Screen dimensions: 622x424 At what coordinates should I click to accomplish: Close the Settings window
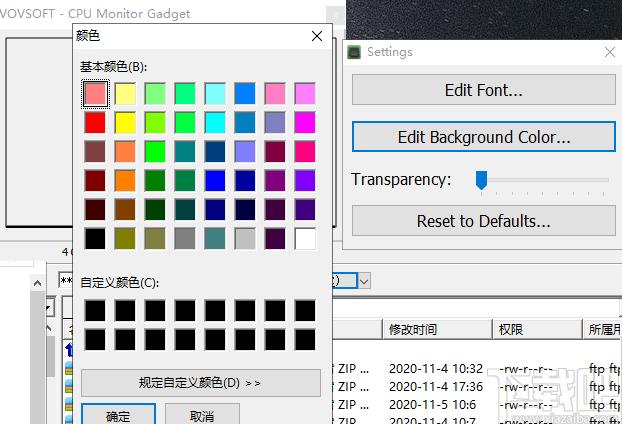610,52
